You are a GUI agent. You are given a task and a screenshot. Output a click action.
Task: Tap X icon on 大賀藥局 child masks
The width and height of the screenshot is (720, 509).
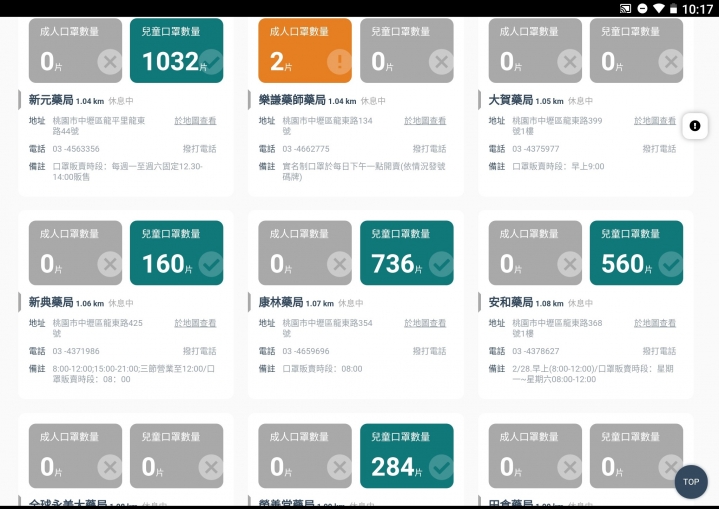(x=670, y=62)
